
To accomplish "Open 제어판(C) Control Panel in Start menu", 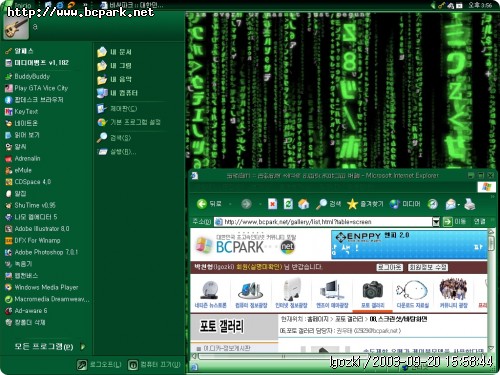I will 117,108.
